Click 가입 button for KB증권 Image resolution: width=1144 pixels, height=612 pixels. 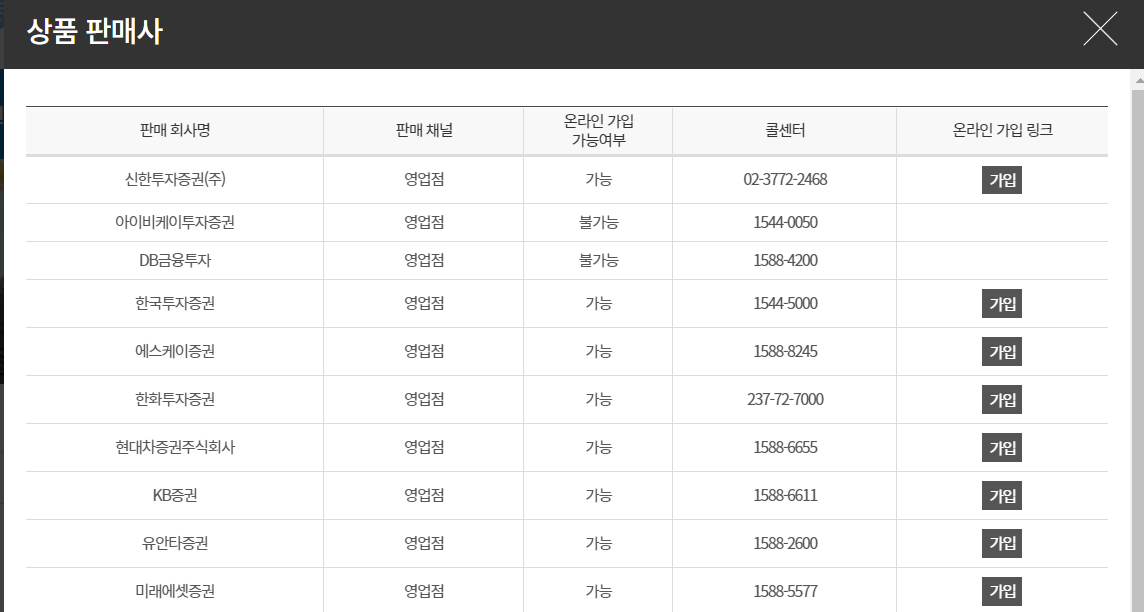click(x=1002, y=496)
